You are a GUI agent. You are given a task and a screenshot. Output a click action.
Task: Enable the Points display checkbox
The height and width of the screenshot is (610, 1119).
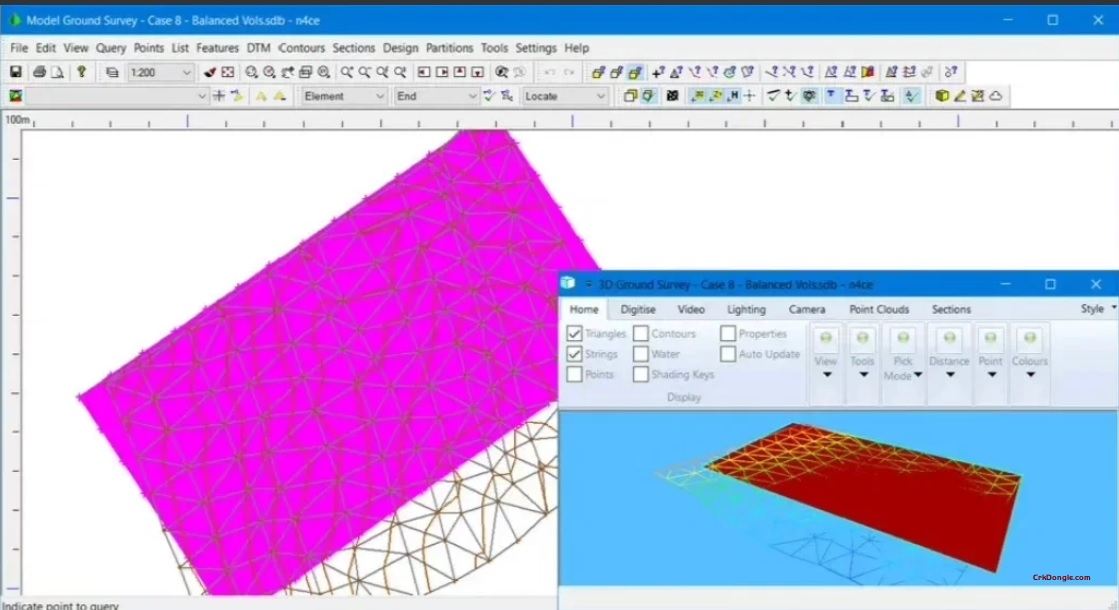pos(574,375)
